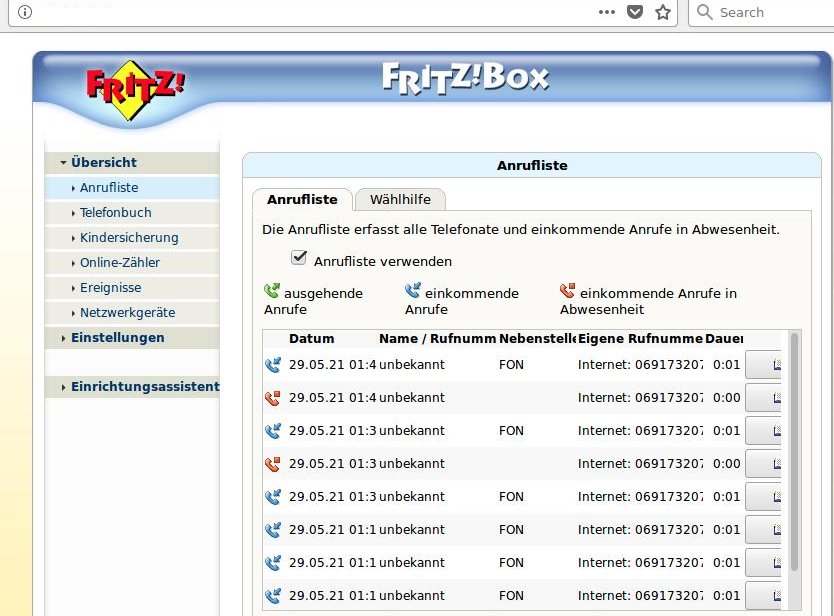
Task: Open the page actions three-dot menu
Action: point(606,12)
